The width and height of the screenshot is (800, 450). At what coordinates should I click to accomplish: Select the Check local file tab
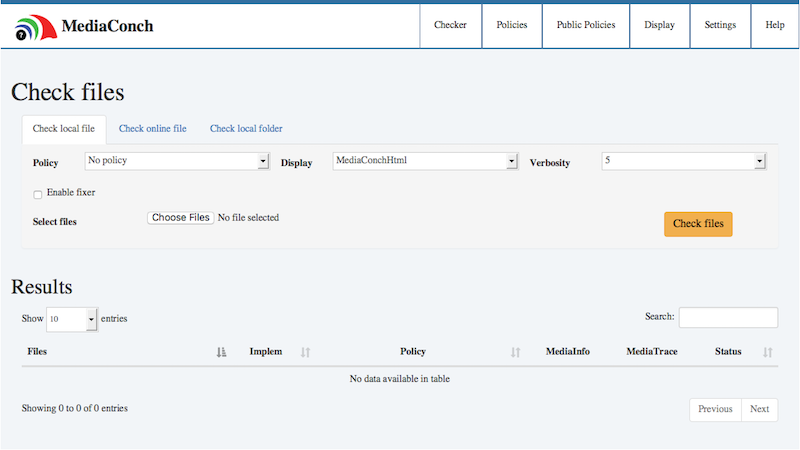point(64,129)
